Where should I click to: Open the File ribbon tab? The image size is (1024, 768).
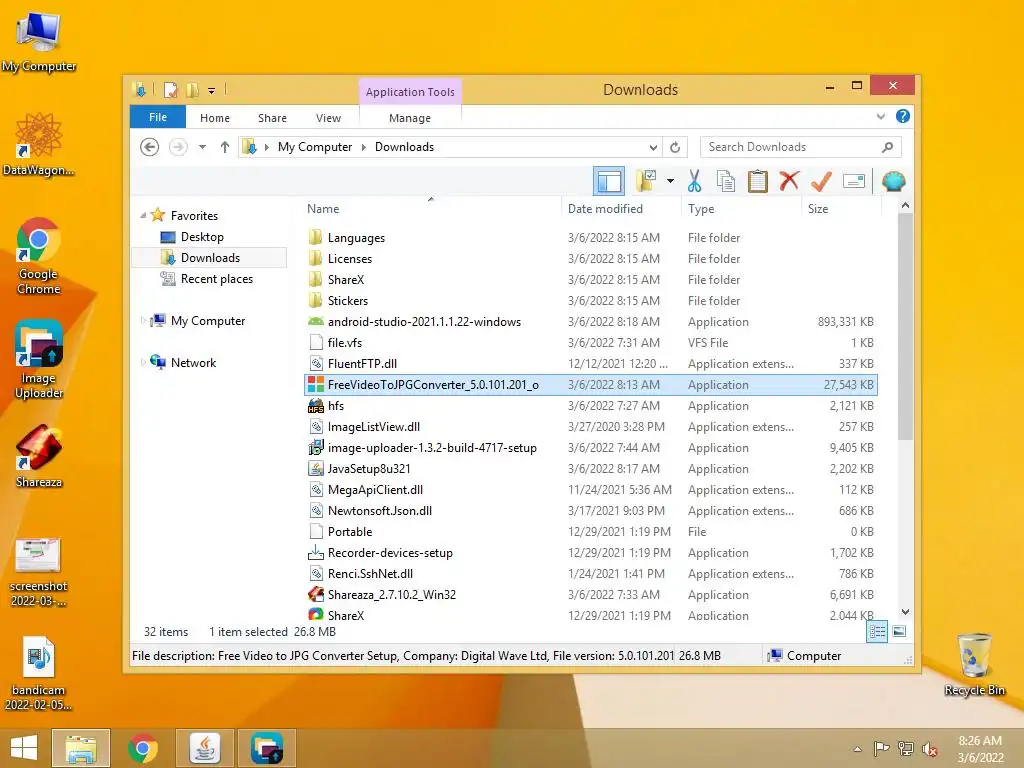[158, 117]
